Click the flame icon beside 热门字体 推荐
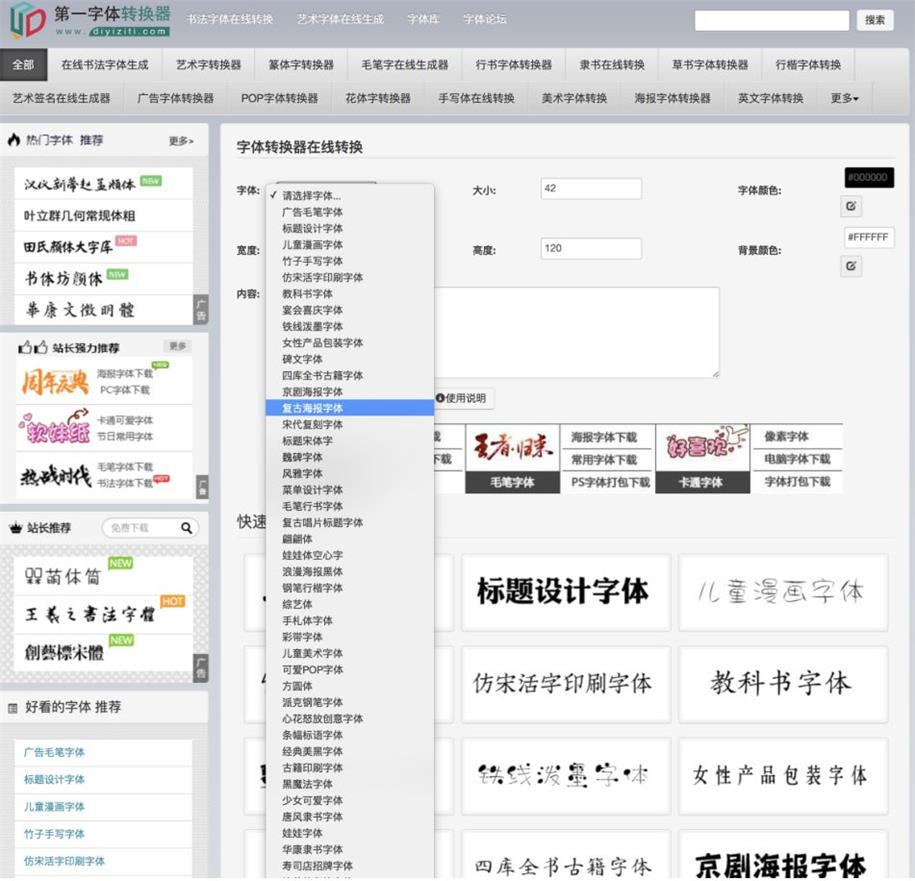 click(13, 140)
